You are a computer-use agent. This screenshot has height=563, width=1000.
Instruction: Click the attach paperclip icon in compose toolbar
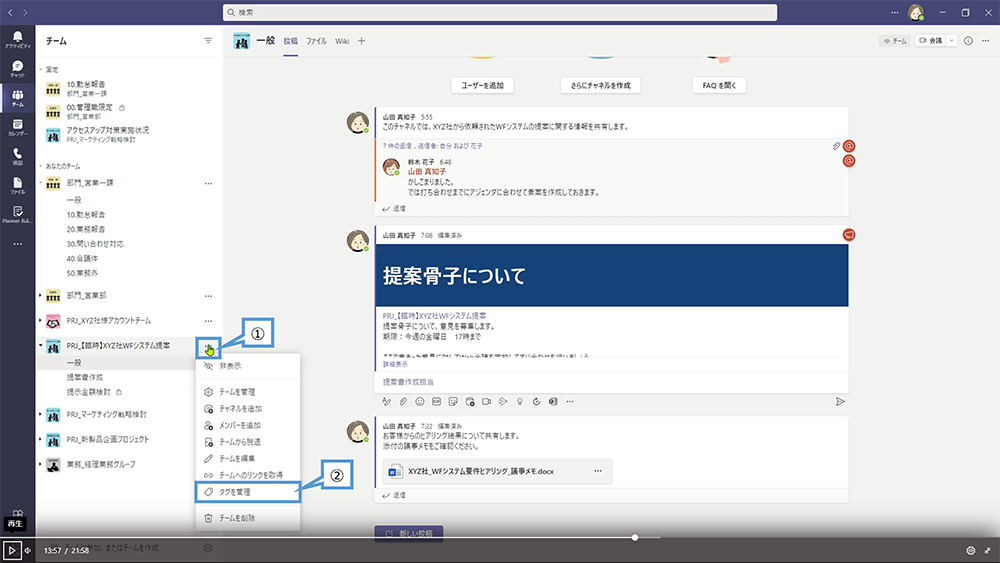403,402
